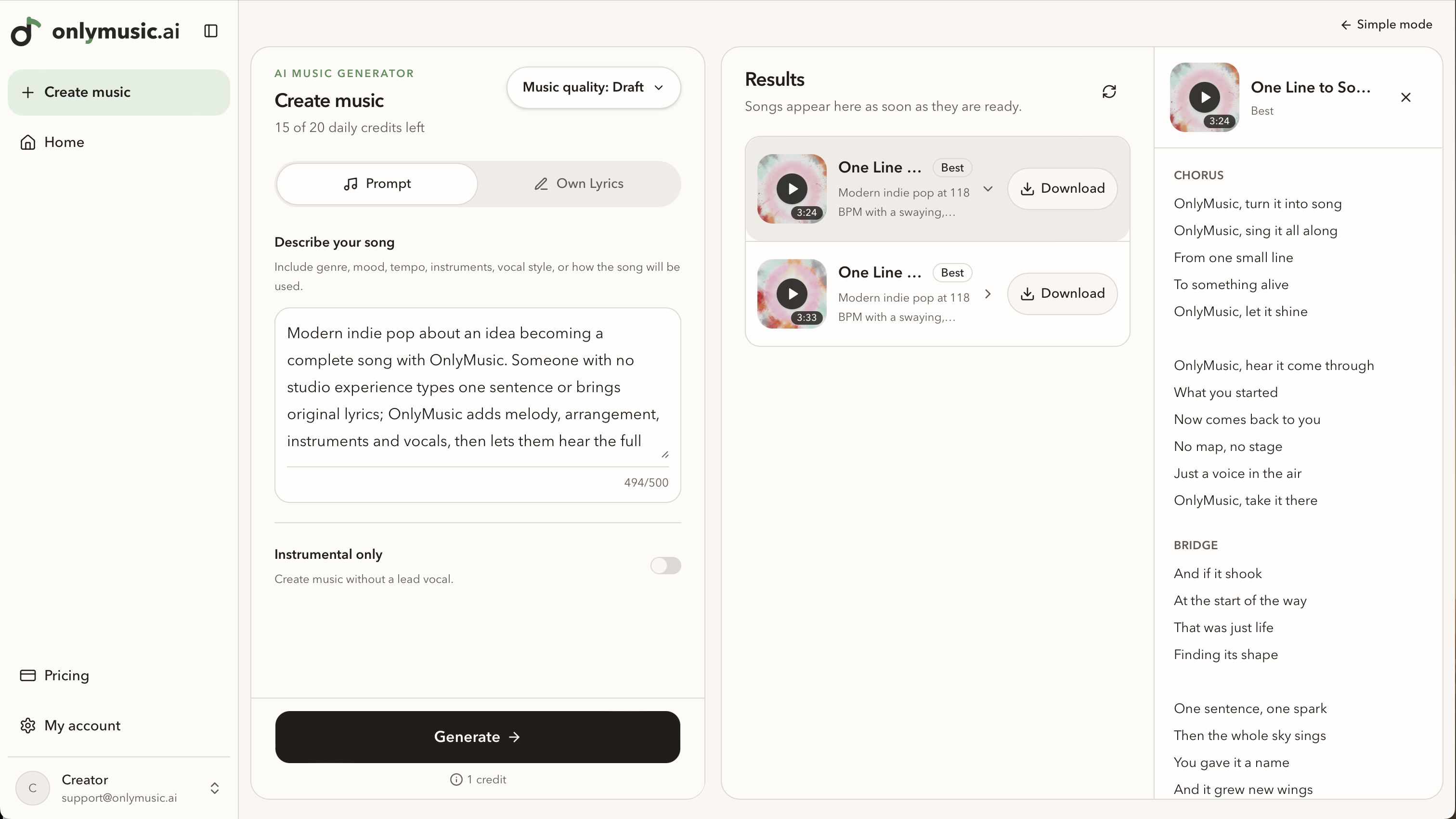This screenshot has width=1456, height=819.
Task: Click the support@onlymusic.ai email text
Action: click(119, 797)
